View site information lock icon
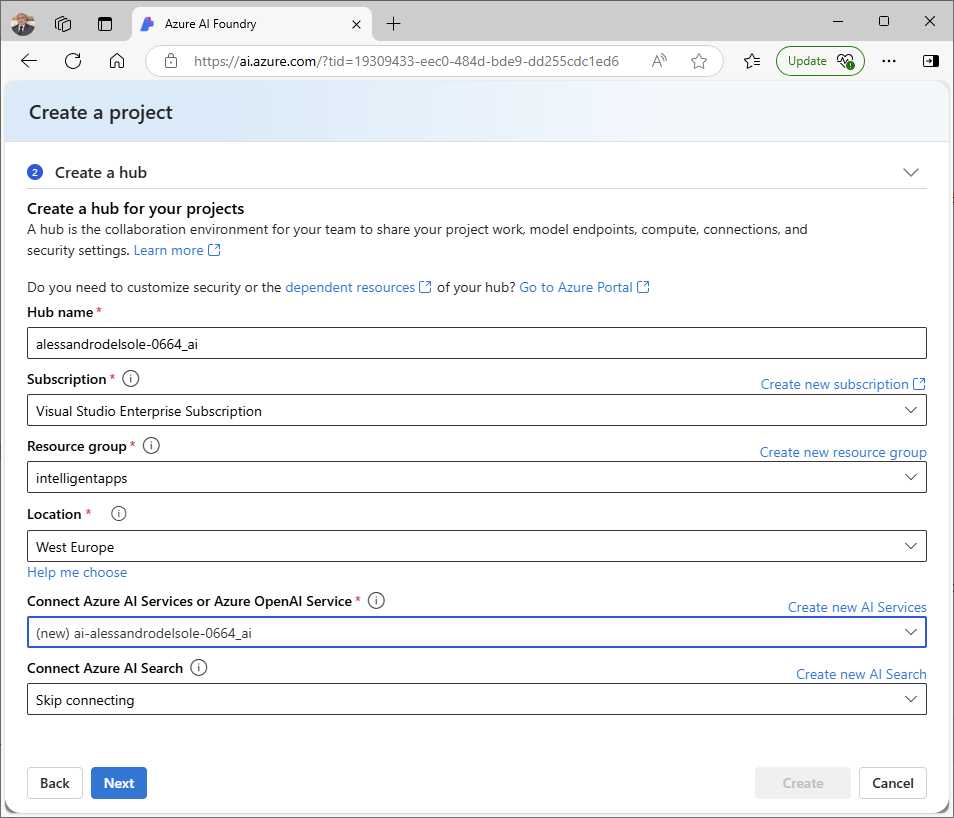The image size is (954, 818). [171, 61]
